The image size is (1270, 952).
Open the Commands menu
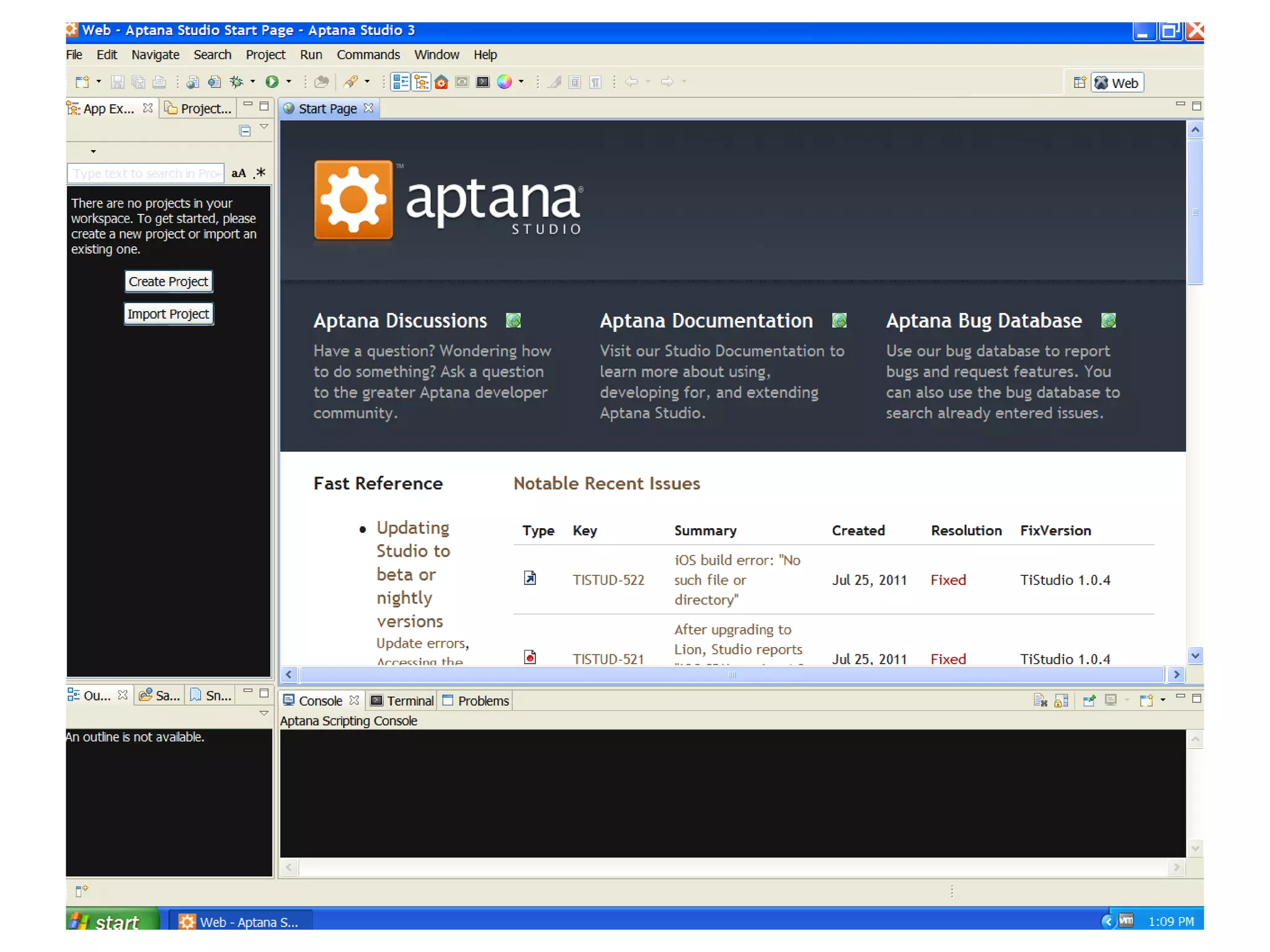pos(368,55)
